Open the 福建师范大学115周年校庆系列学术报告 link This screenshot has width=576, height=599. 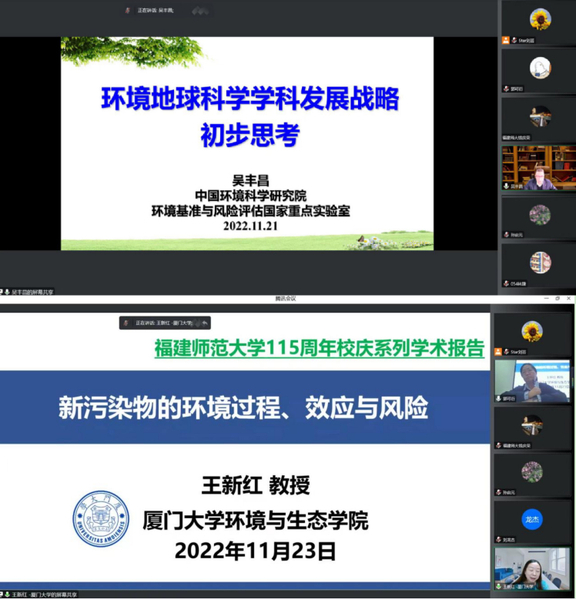[x=319, y=348]
